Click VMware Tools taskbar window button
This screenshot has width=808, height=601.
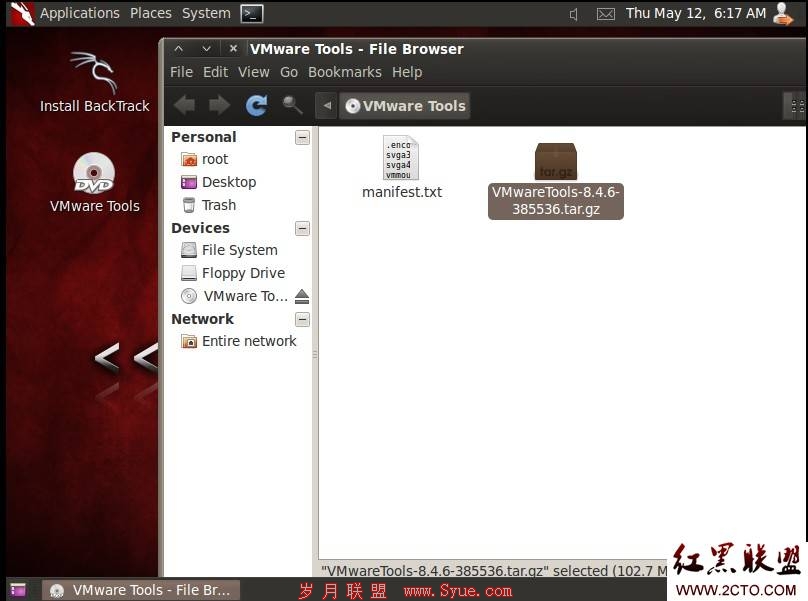141,590
